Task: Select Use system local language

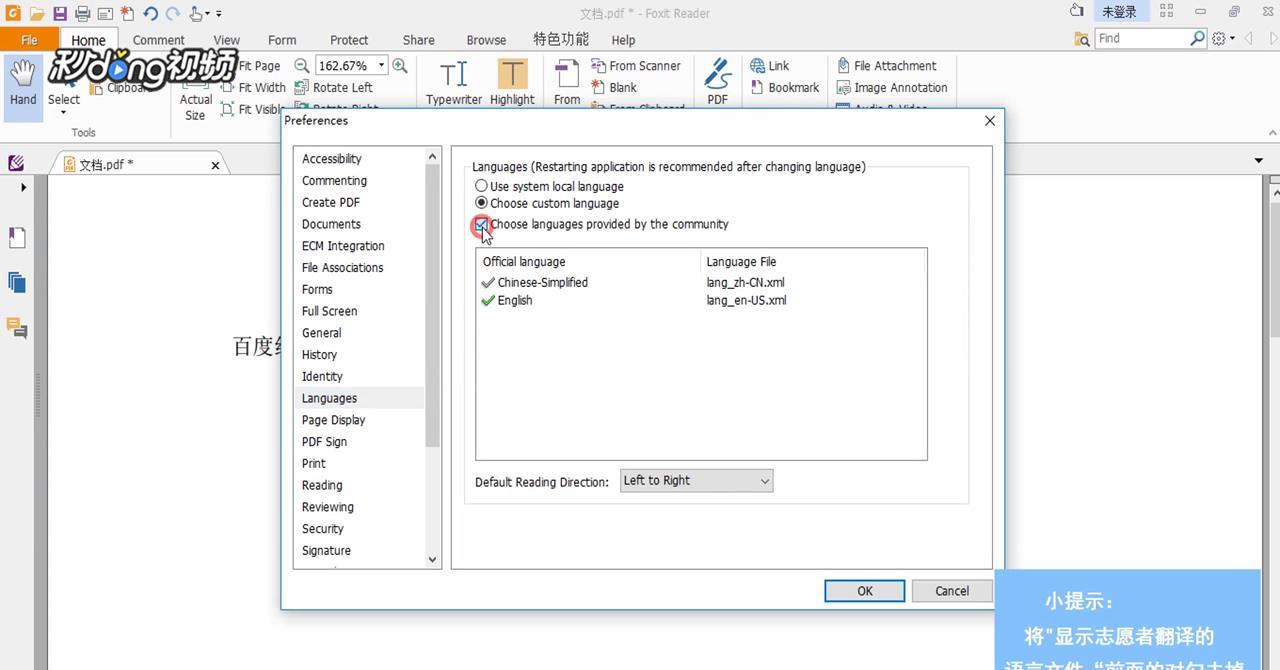Action: 549,186
